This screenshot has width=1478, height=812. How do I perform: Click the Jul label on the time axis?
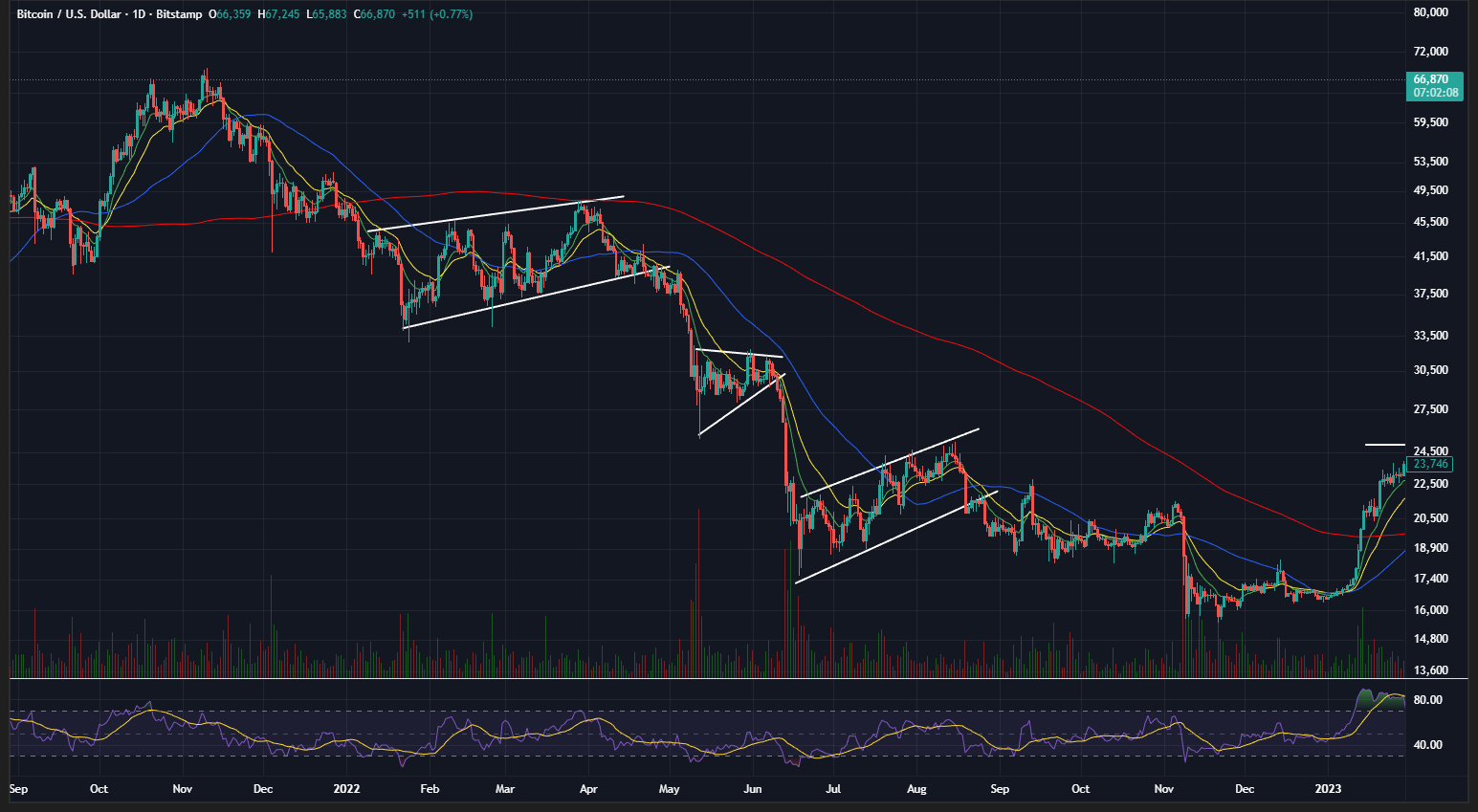click(x=833, y=789)
